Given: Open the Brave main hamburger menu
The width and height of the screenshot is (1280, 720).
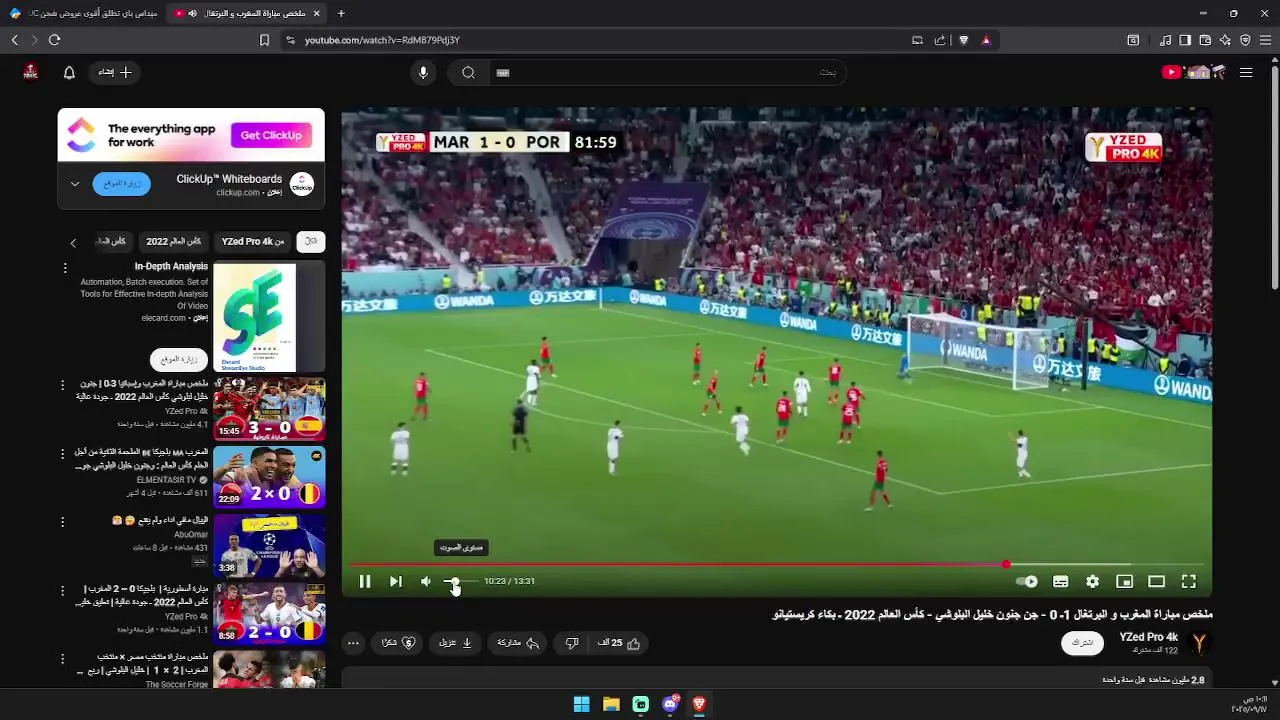Looking at the screenshot, I should point(1265,40).
